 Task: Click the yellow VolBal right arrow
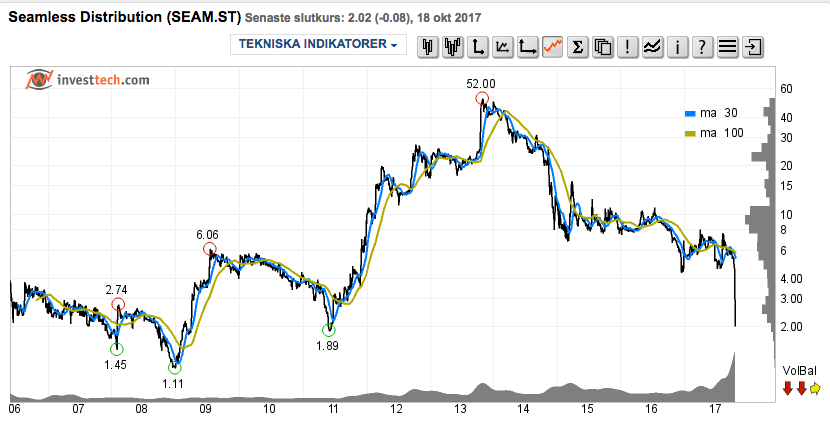click(x=815, y=389)
